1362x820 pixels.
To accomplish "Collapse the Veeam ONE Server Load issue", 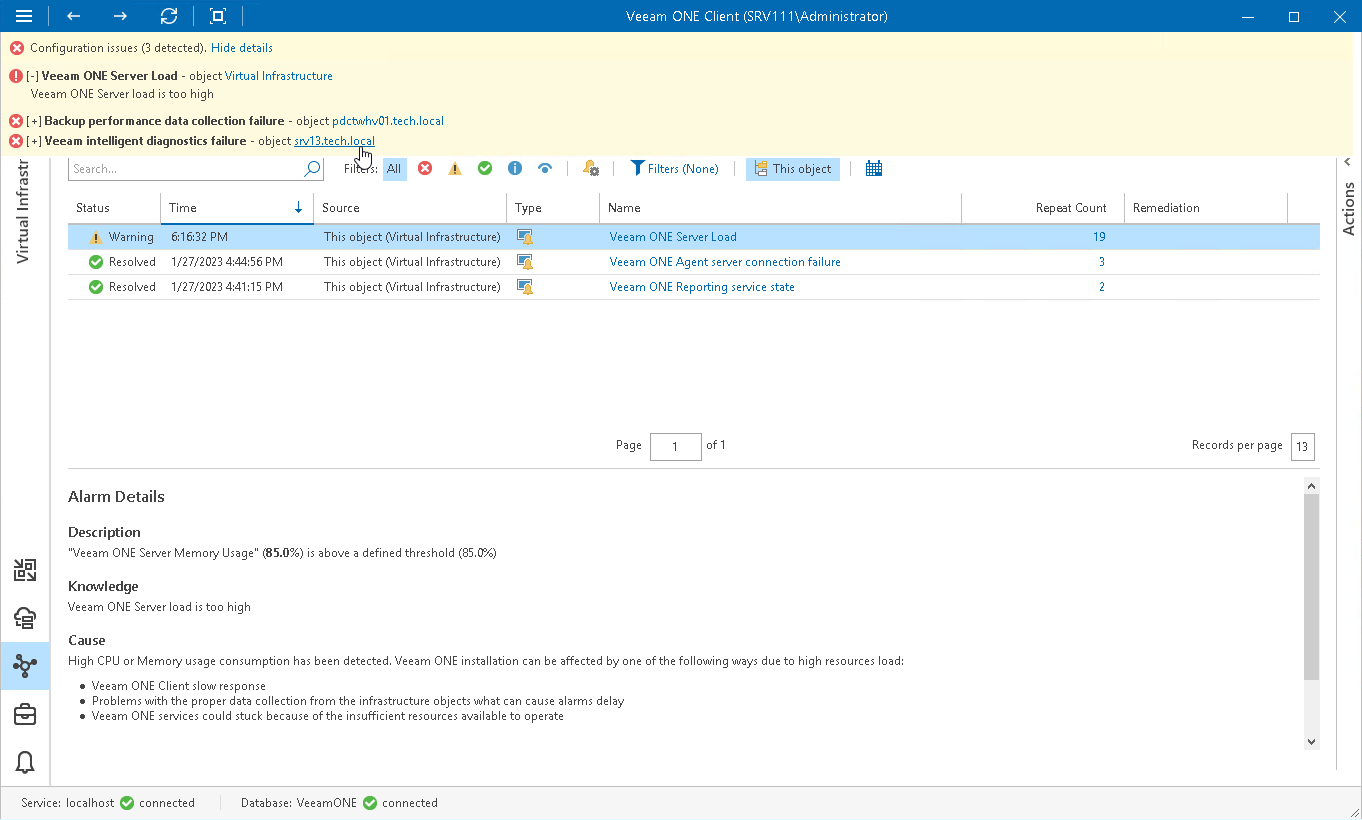I will pos(33,76).
